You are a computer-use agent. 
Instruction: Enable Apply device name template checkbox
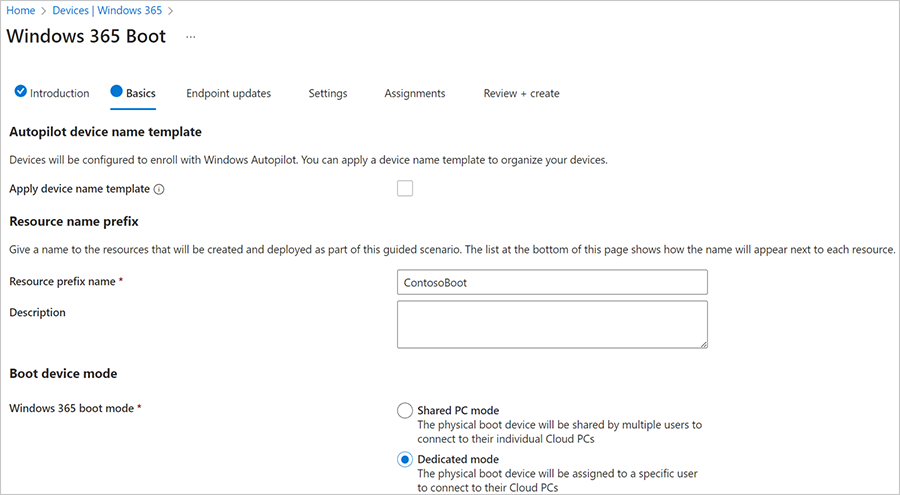coord(405,188)
